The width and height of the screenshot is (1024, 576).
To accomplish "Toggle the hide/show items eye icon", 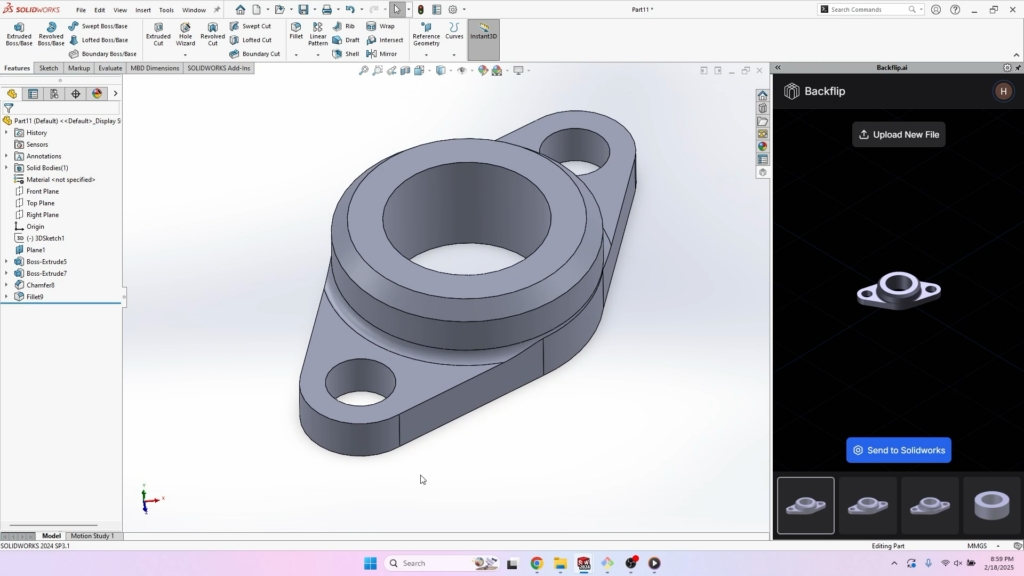I will point(461,71).
